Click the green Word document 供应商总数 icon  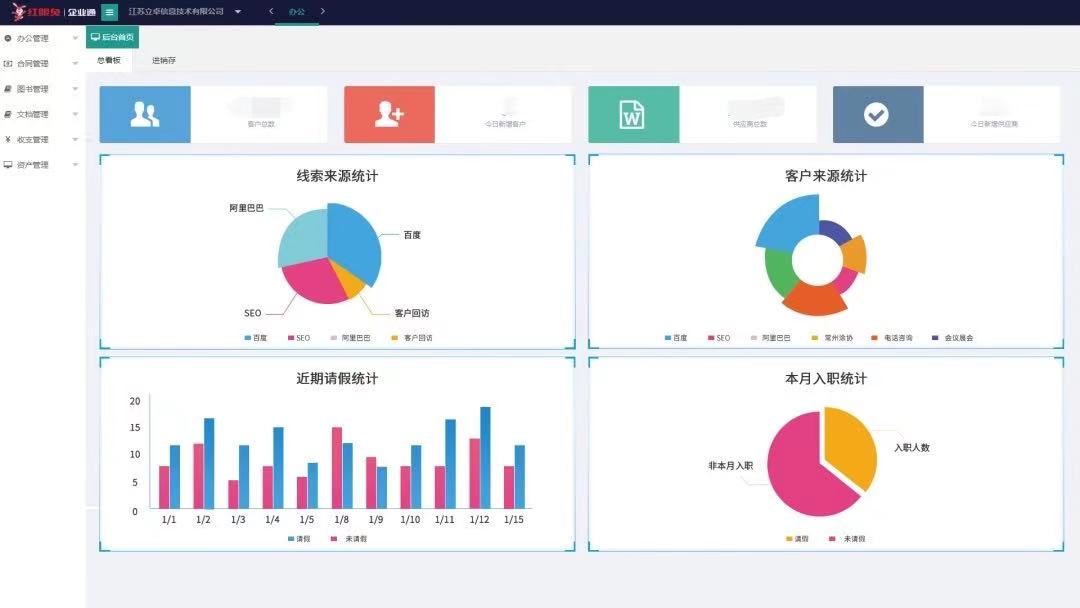coord(633,114)
